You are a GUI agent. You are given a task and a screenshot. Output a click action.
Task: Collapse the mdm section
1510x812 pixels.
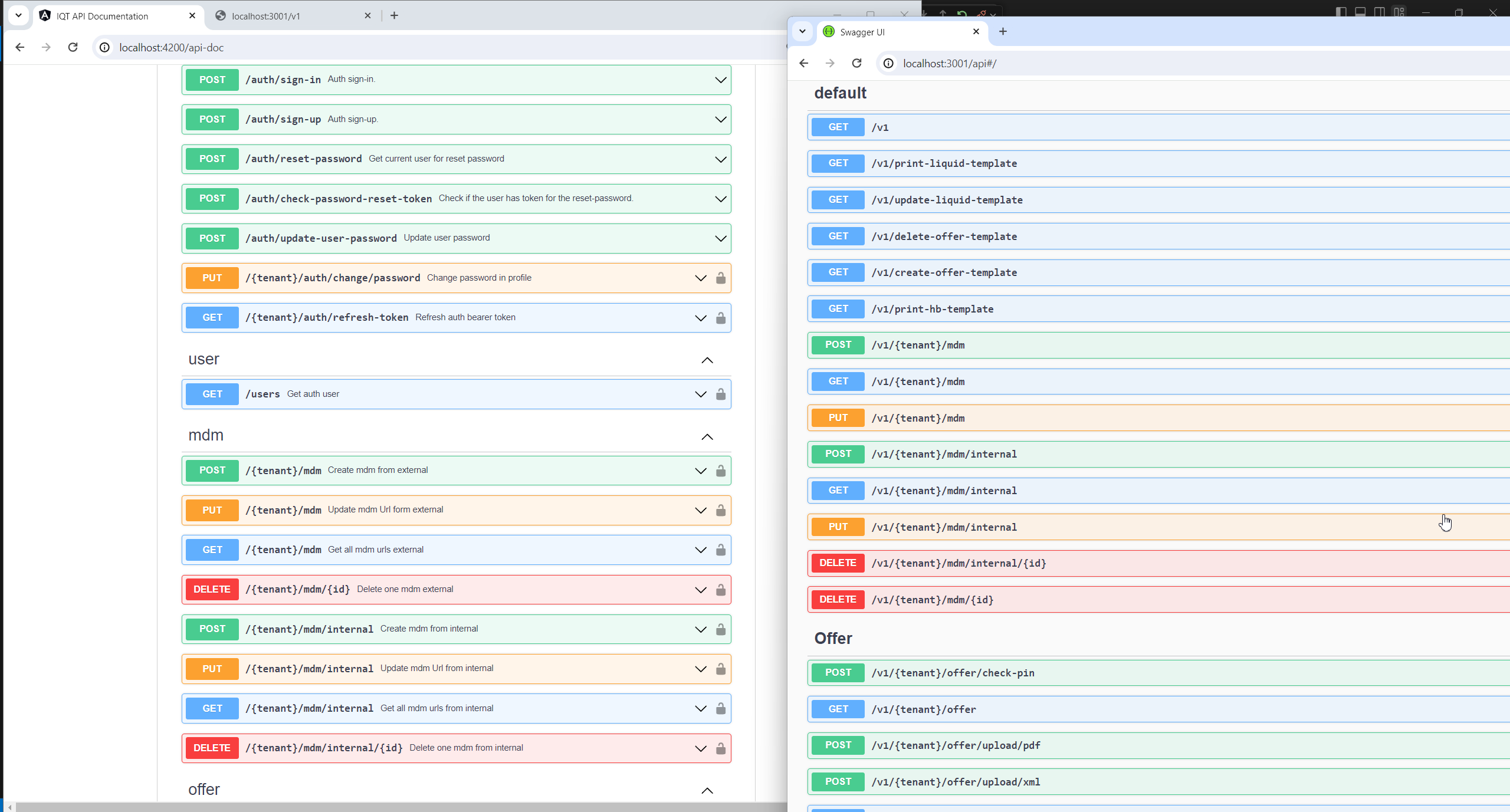[x=707, y=436]
